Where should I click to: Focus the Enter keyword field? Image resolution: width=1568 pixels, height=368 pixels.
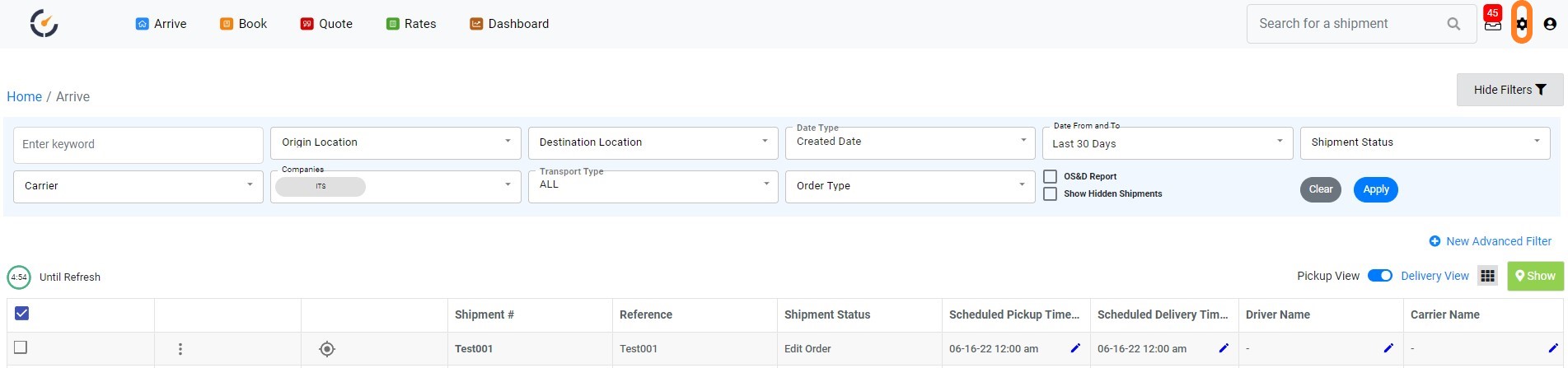pos(138,145)
